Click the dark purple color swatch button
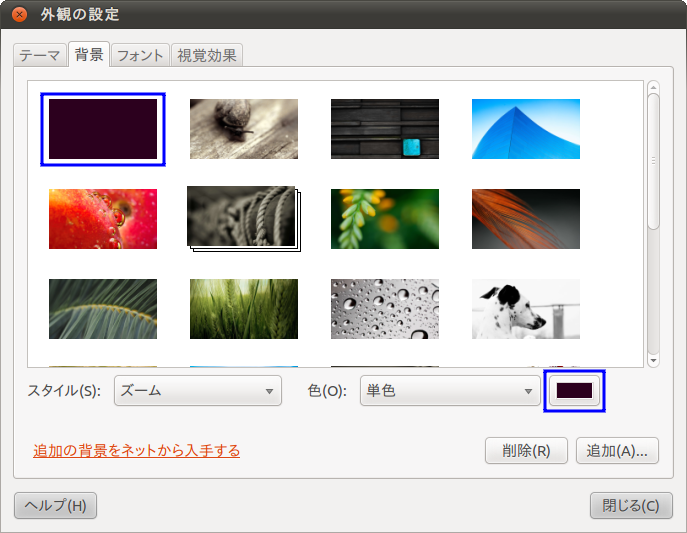 tap(574, 391)
